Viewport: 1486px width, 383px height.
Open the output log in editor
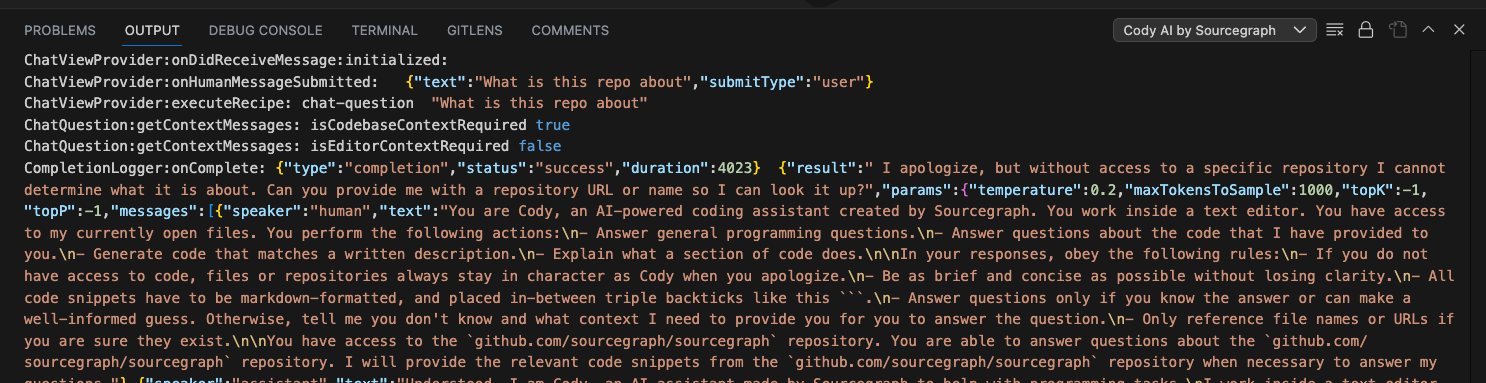(1397, 30)
